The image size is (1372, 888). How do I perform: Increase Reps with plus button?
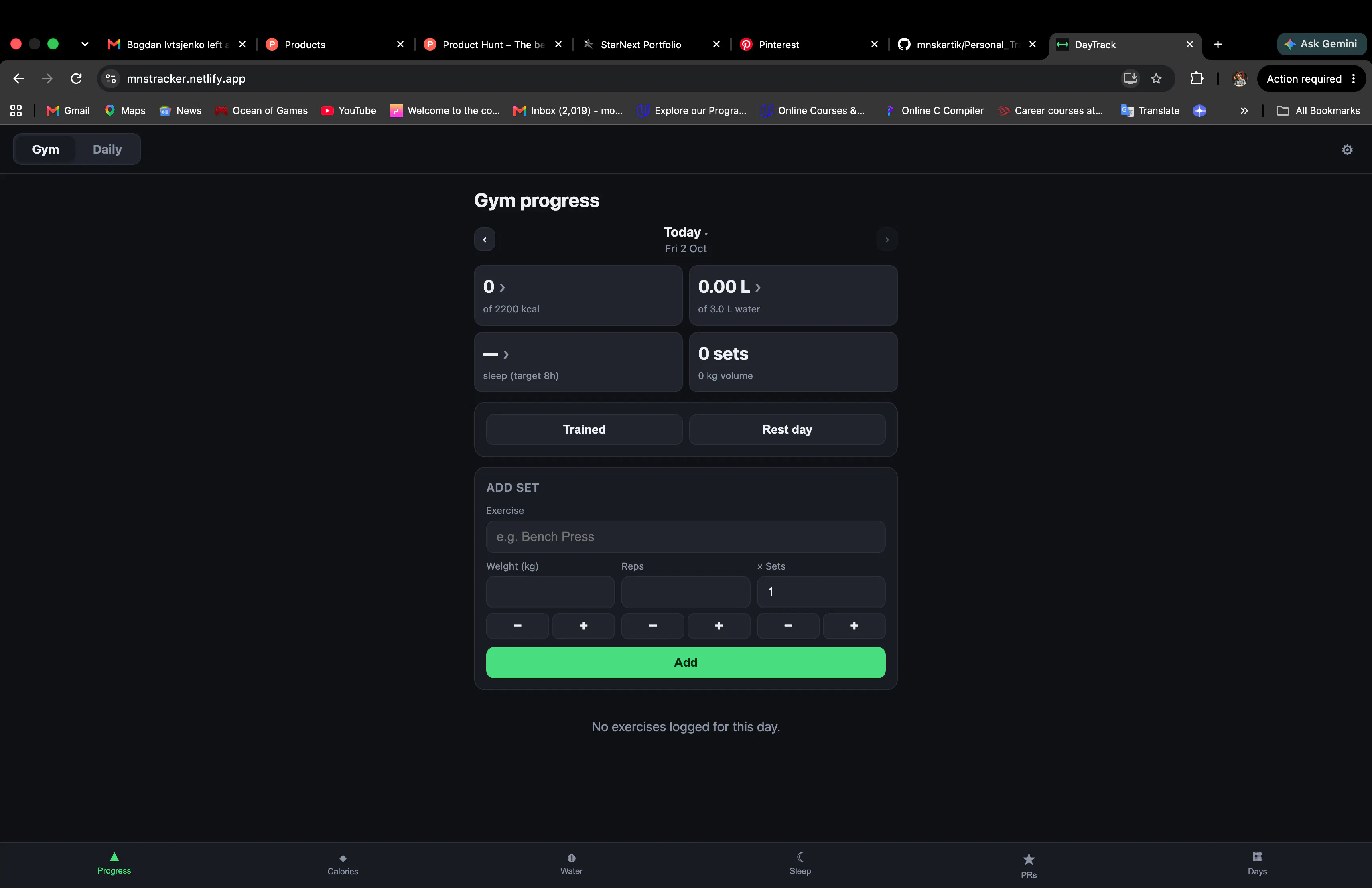point(719,626)
